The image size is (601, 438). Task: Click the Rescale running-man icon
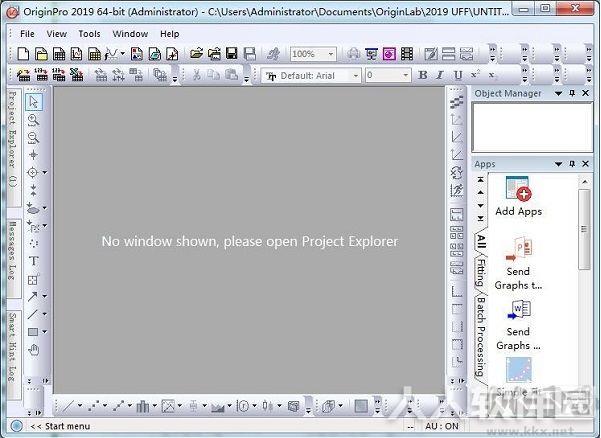(x=456, y=190)
